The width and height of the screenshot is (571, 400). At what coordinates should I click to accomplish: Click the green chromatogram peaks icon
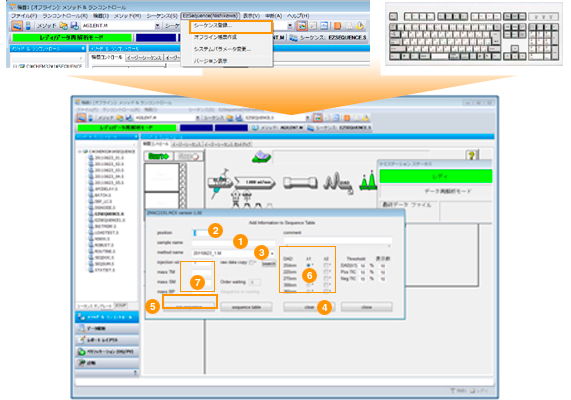pyautogui.click(x=368, y=180)
